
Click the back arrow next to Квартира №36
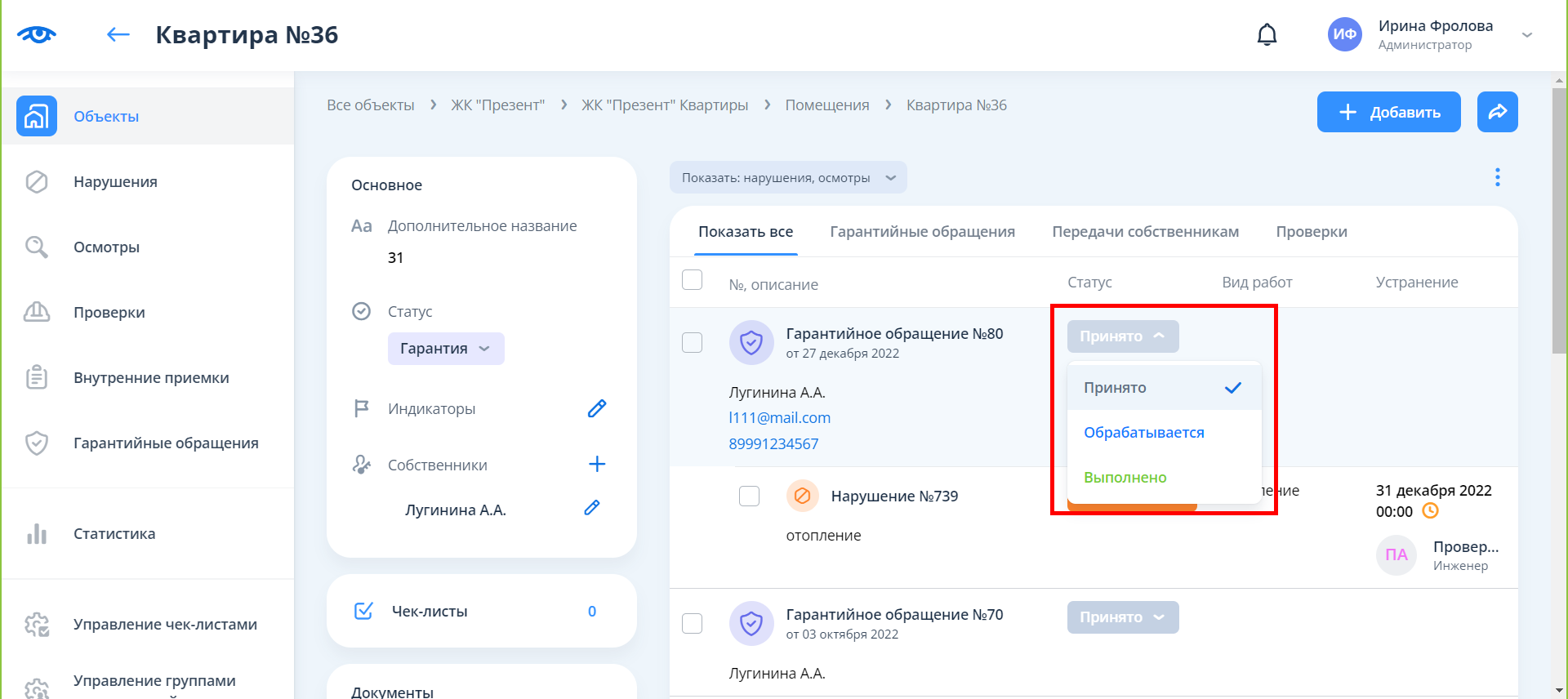[x=118, y=34]
